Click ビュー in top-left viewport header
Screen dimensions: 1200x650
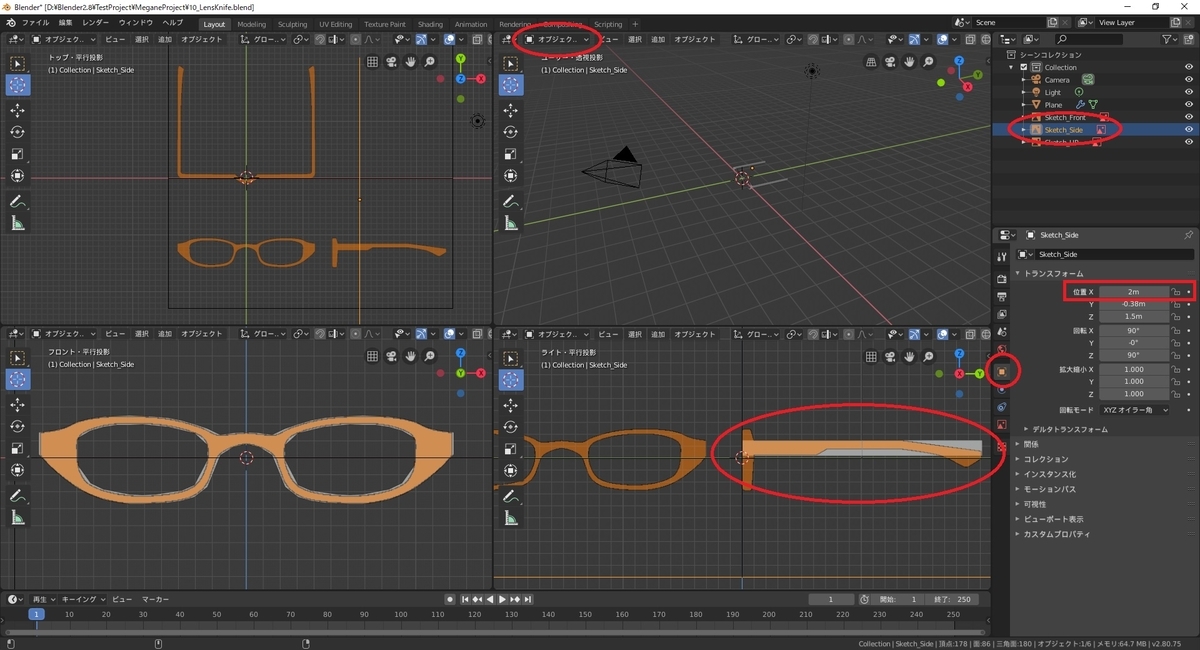coord(115,39)
